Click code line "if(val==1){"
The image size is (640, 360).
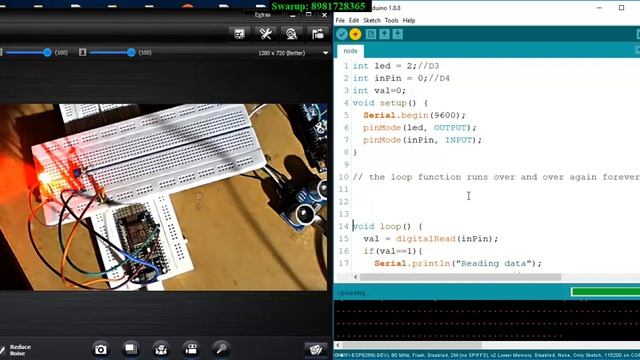click(393, 251)
